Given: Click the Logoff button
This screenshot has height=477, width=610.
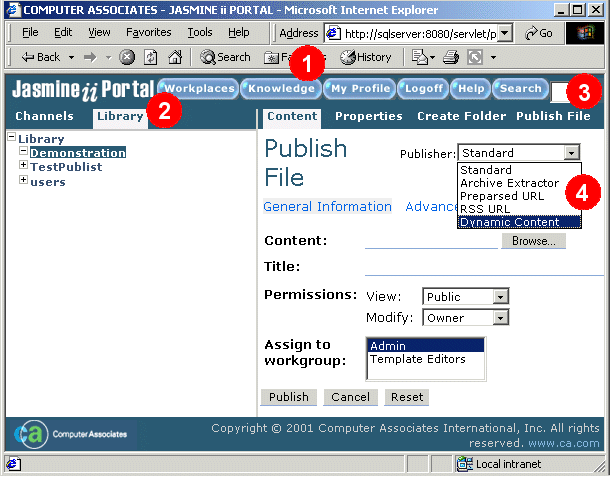Looking at the screenshot, I should point(423,89).
